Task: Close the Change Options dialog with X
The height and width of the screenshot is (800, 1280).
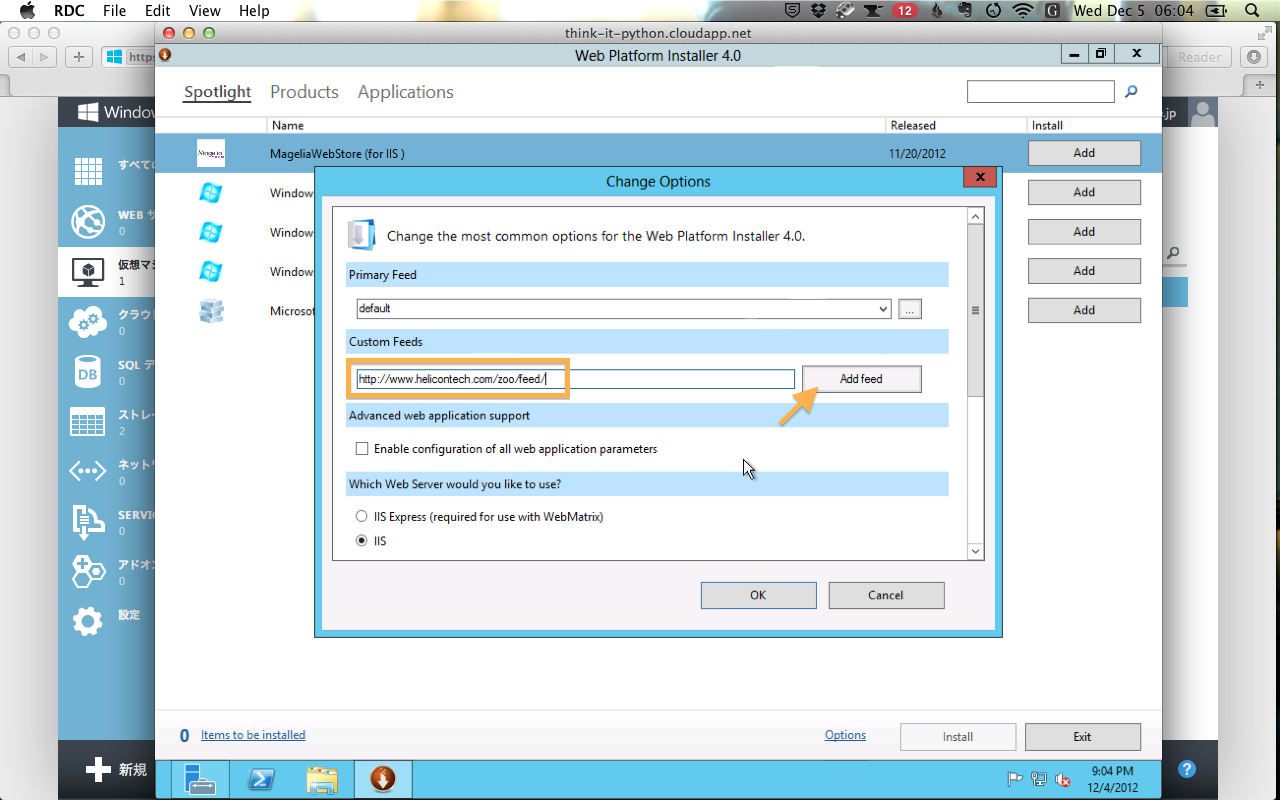Action: [x=980, y=178]
